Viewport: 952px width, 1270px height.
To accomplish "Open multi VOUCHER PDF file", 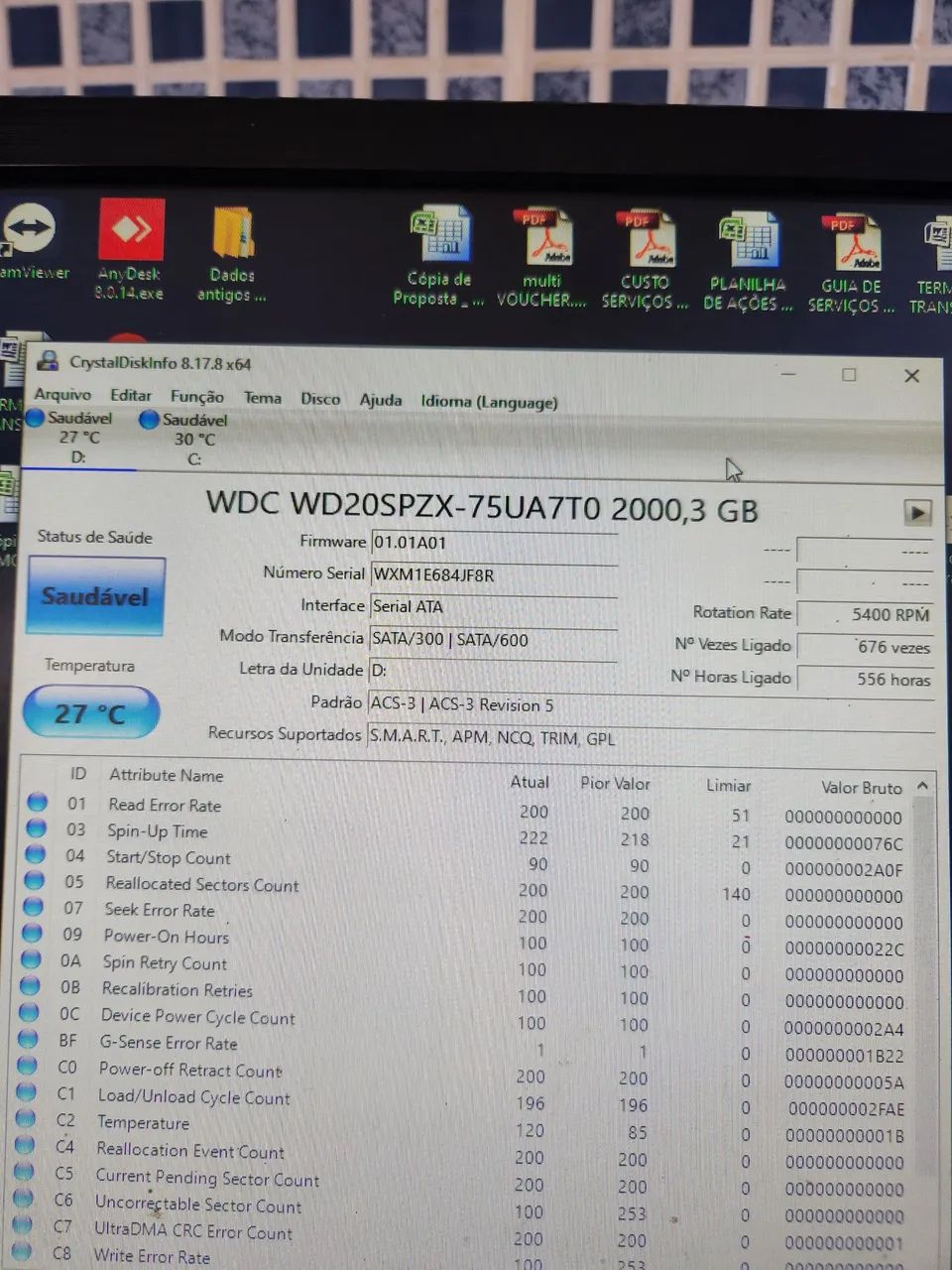I will click(x=542, y=258).
